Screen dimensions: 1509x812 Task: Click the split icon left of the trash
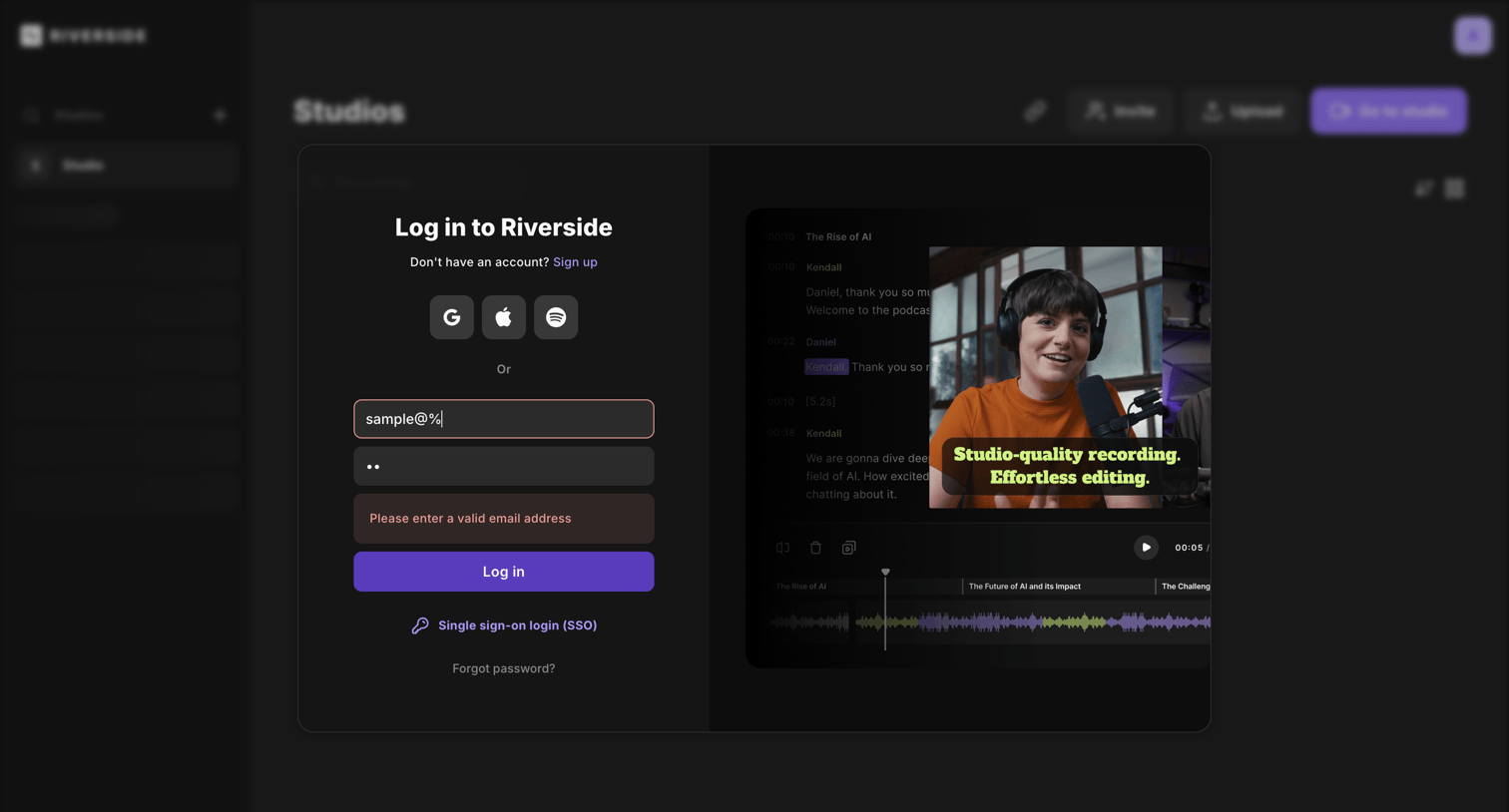click(x=782, y=548)
